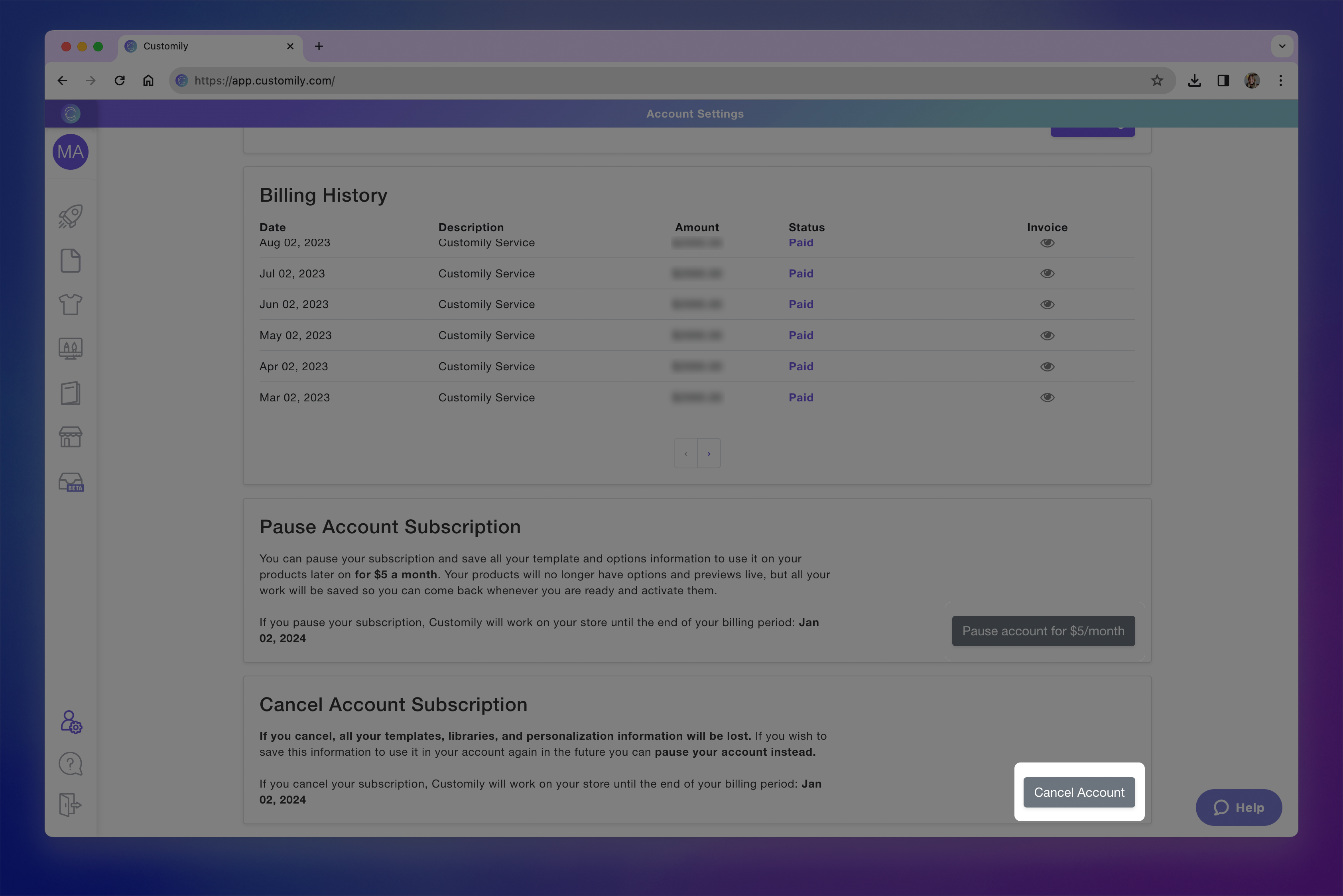Reload the page with refresh icon
The image size is (1343, 896).
coord(120,81)
